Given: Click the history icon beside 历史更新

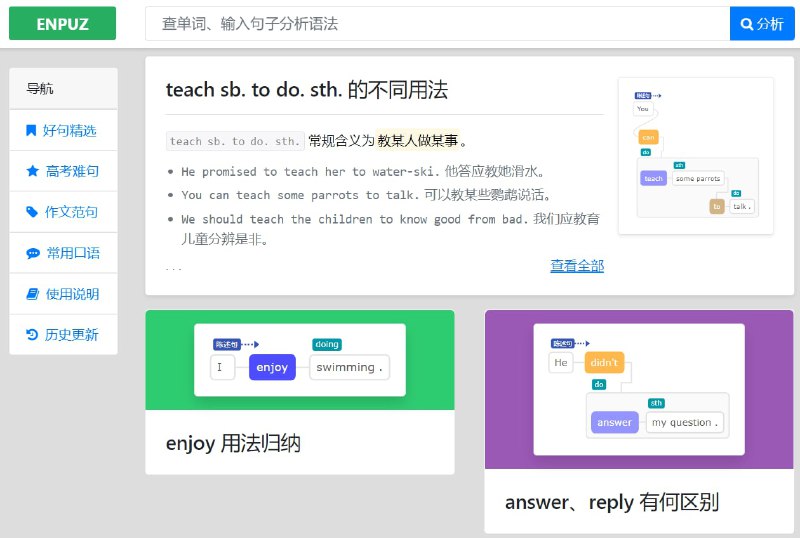Looking at the screenshot, I should 32,335.
